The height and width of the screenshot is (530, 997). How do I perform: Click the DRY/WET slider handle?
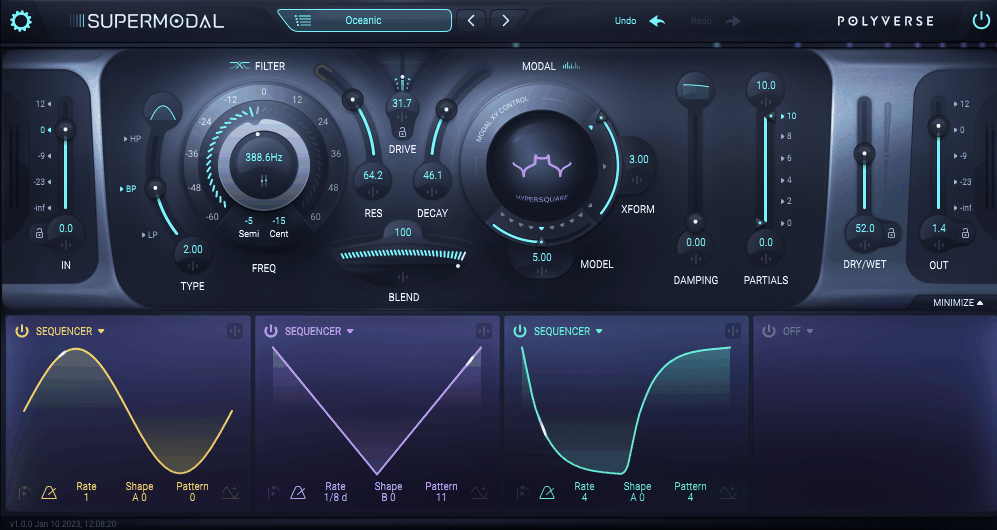tap(864, 154)
